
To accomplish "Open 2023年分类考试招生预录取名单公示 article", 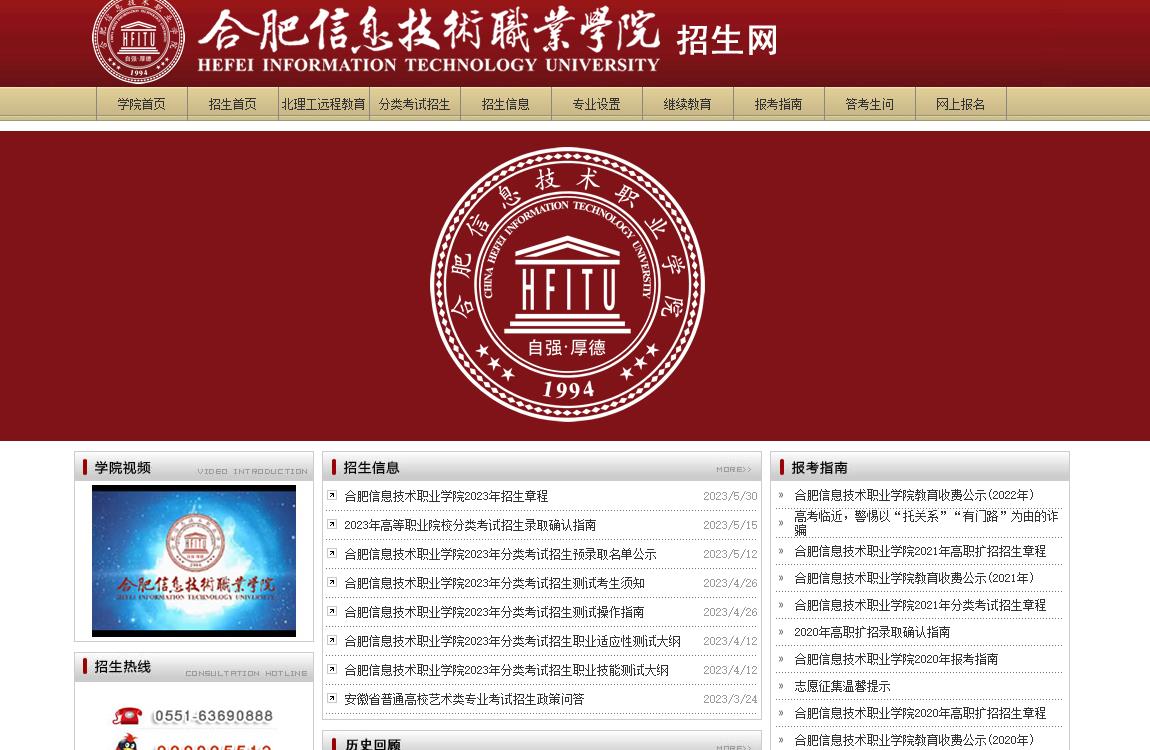I will 500,554.
